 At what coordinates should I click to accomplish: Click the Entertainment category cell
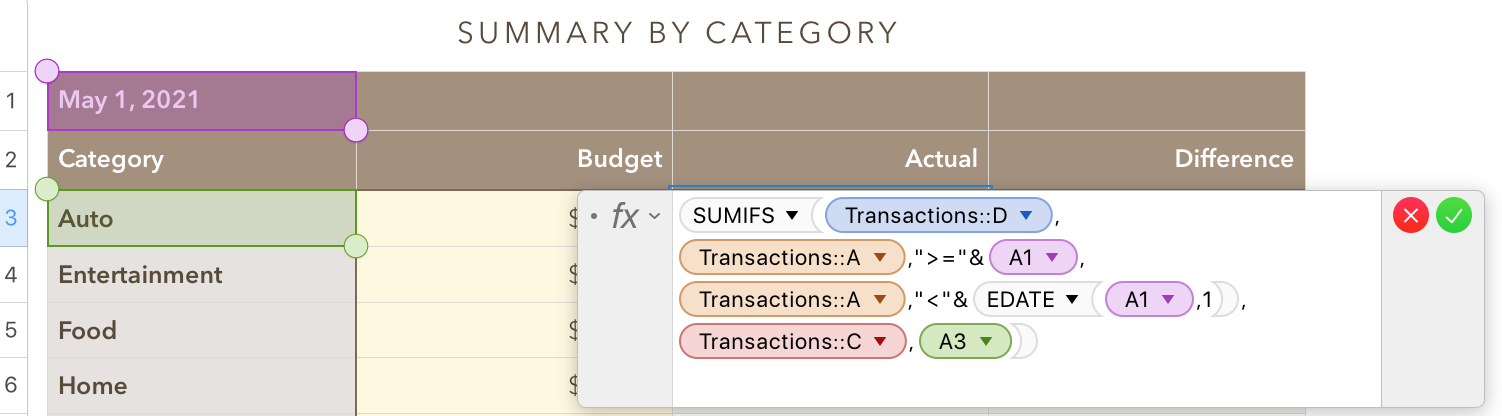pyautogui.click(x=201, y=275)
